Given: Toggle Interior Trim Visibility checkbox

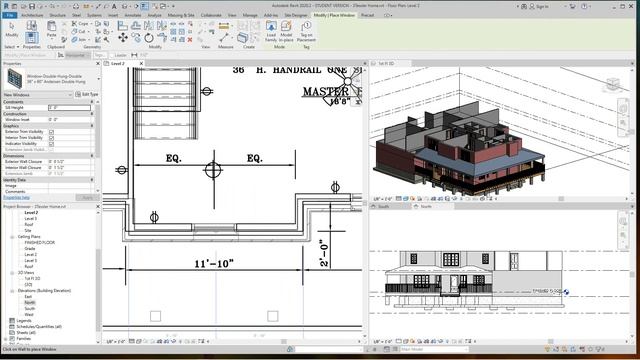Looking at the screenshot, I should [x=51, y=138].
